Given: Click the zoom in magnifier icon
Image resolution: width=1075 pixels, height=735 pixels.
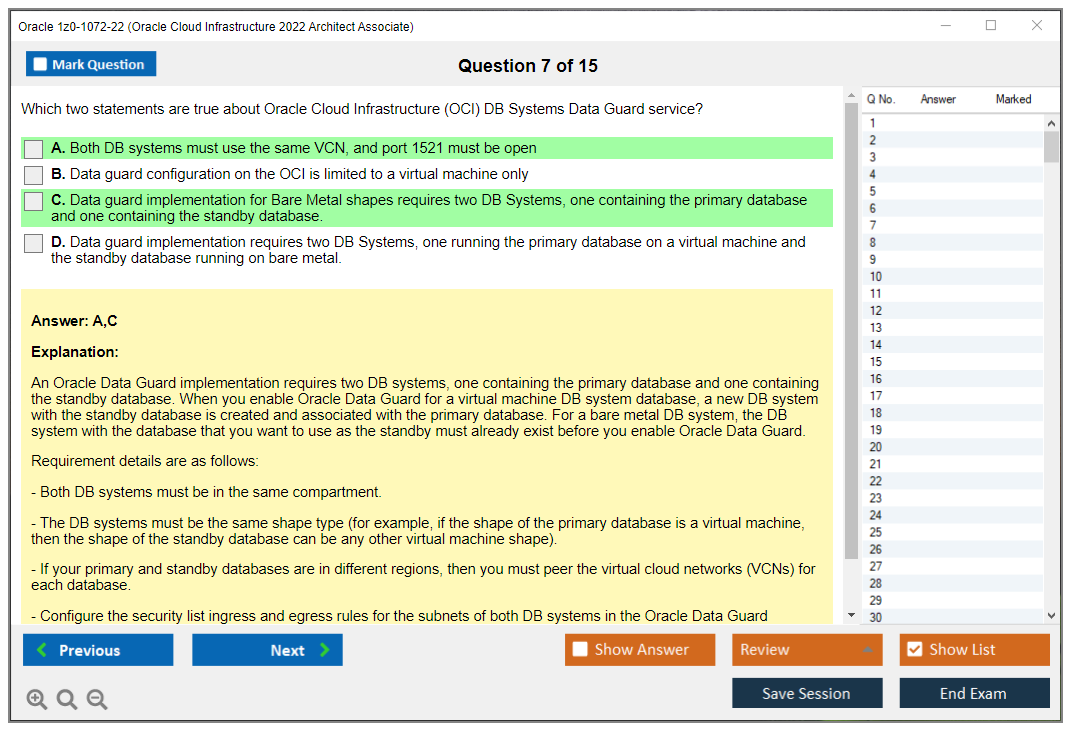Looking at the screenshot, I should (x=37, y=700).
